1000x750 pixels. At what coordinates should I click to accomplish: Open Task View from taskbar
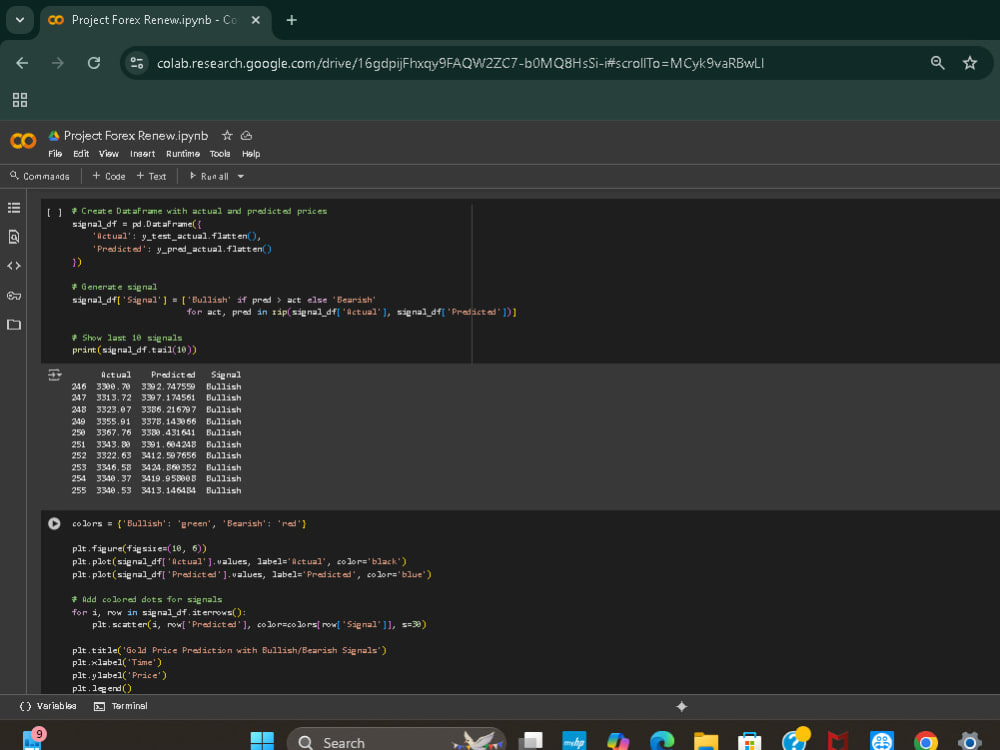tap(531, 742)
